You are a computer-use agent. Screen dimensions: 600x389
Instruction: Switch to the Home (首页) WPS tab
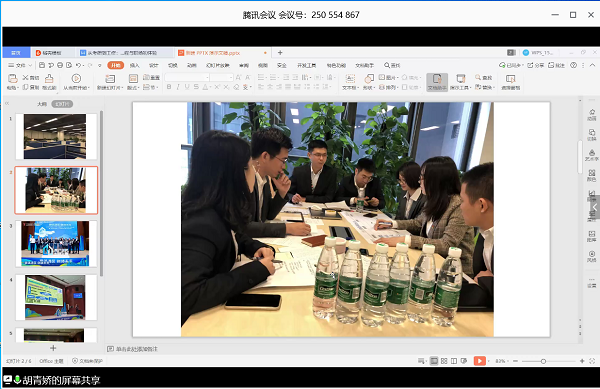pyautogui.click(x=16, y=53)
